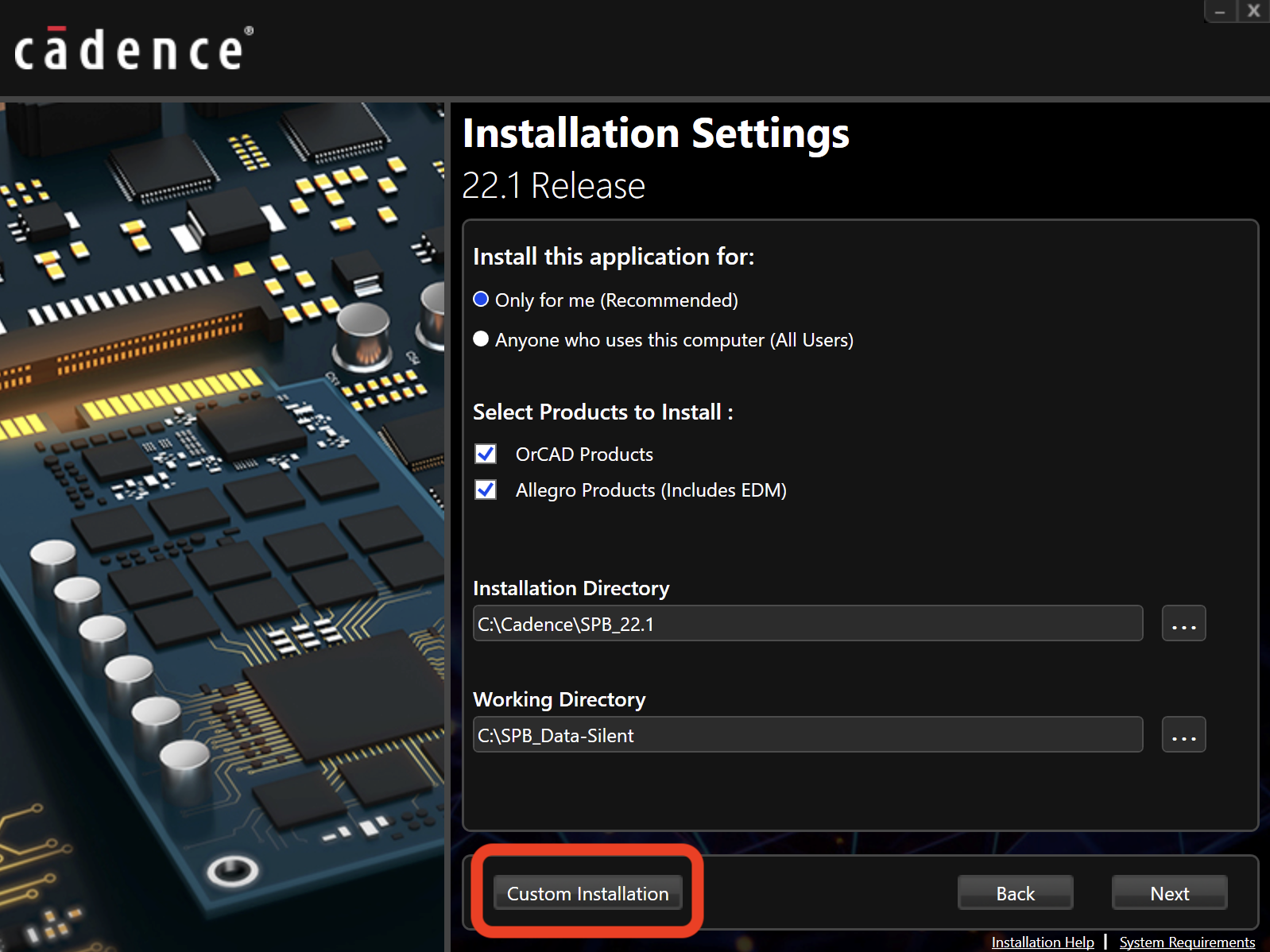
Task: Click the Installation Directory path field
Action: coord(807,624)
